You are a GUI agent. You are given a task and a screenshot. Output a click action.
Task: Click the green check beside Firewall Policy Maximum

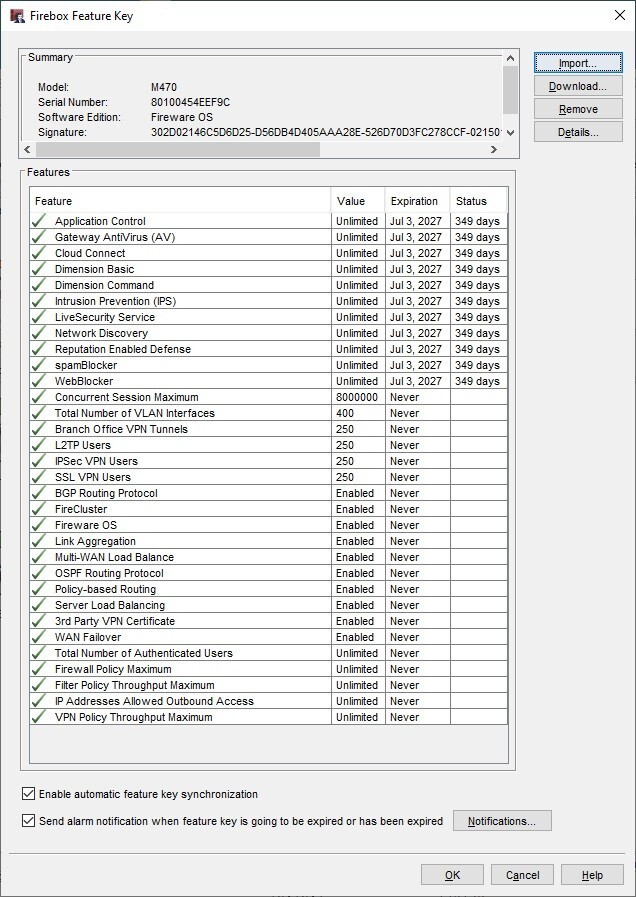(39, 669)
